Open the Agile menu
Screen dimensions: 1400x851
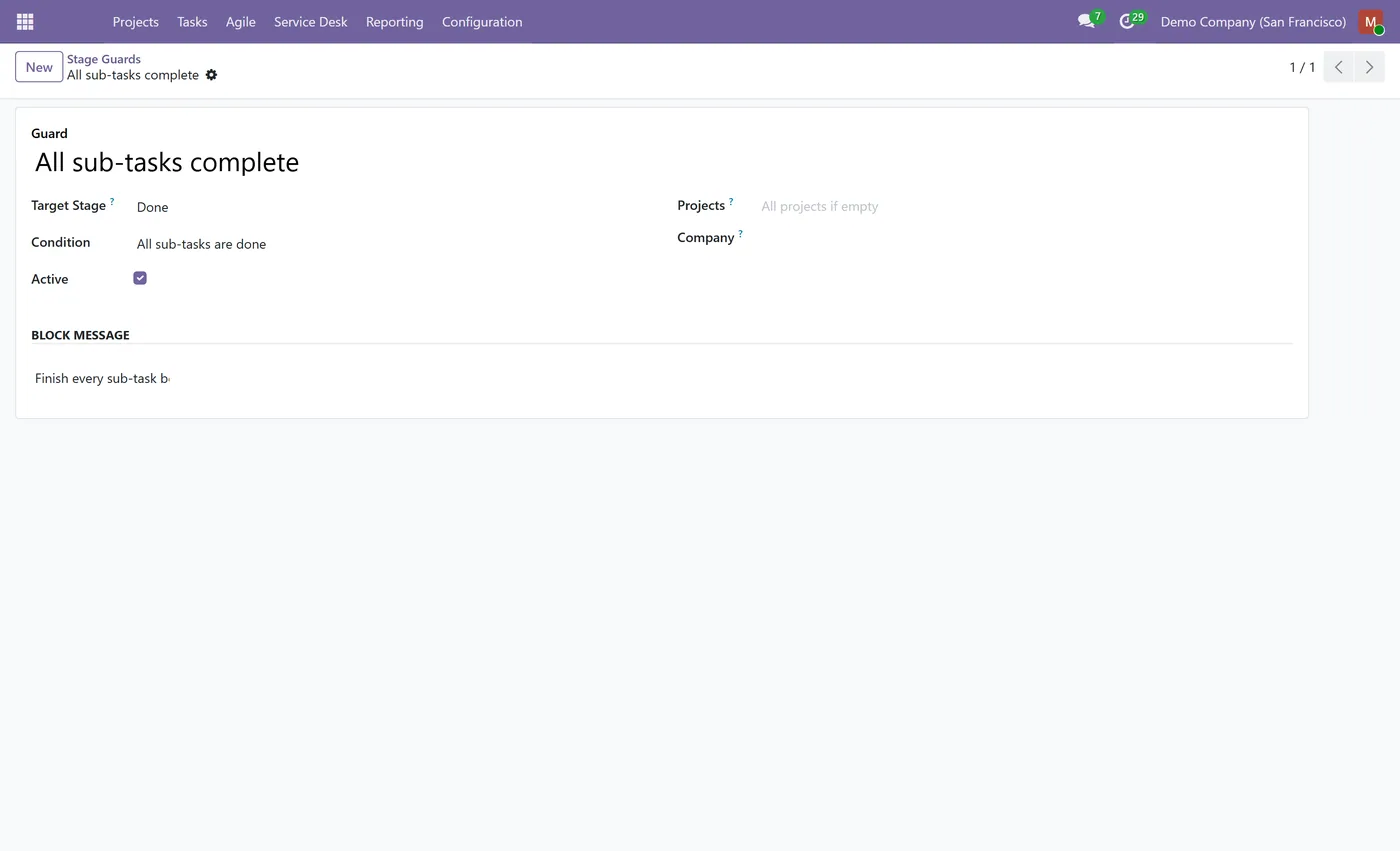[x=240, y=22]
